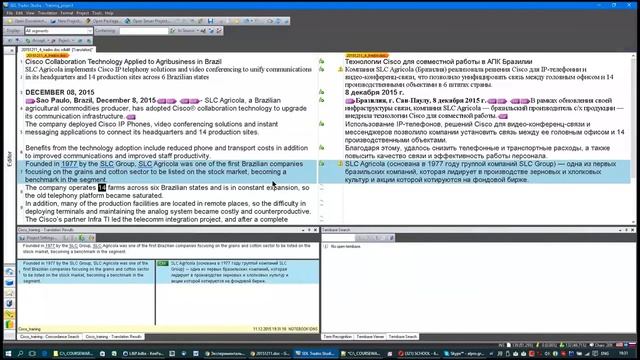The width and height of the screenshot is (640, 360).
Task: Open the dark blue shield view icon in left sidebar
Action: click(9, 304)
